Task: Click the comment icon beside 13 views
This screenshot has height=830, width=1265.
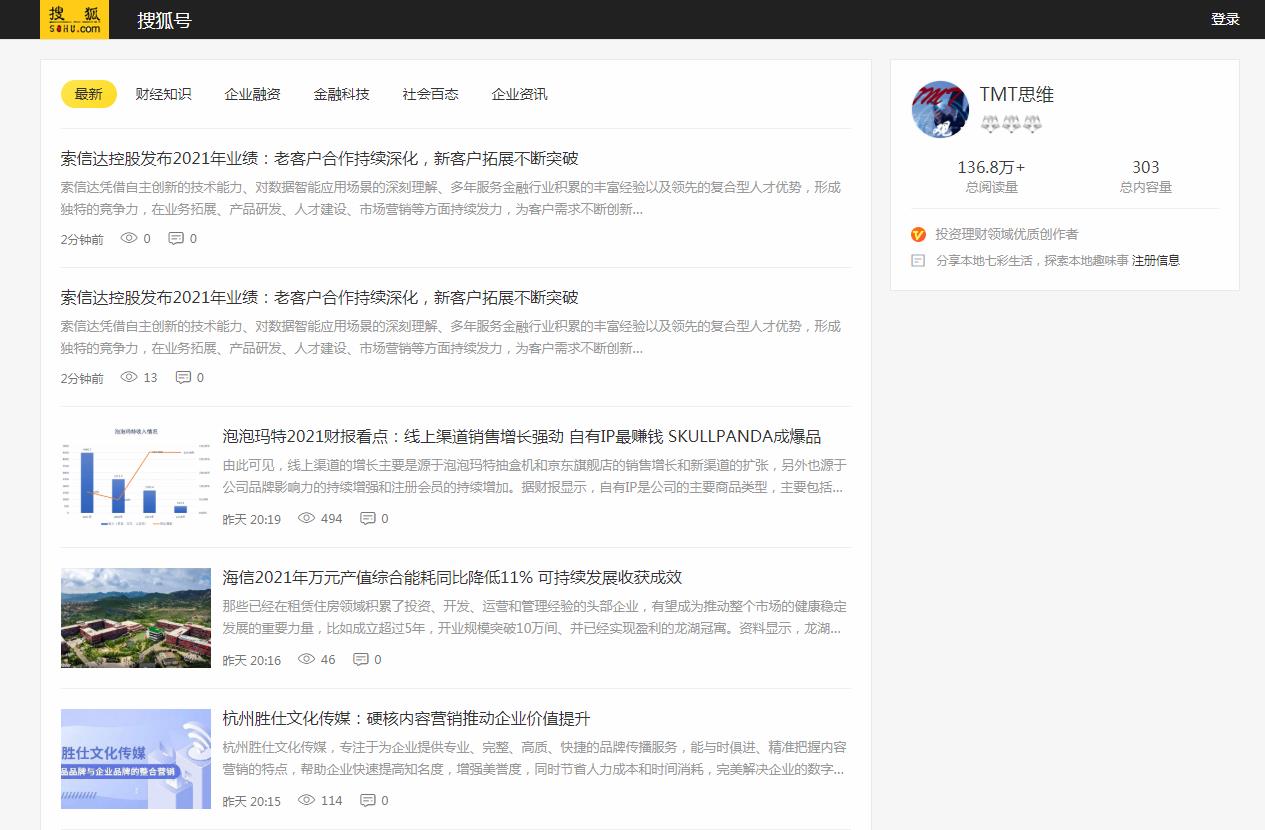Action: (x=183, y=377)
